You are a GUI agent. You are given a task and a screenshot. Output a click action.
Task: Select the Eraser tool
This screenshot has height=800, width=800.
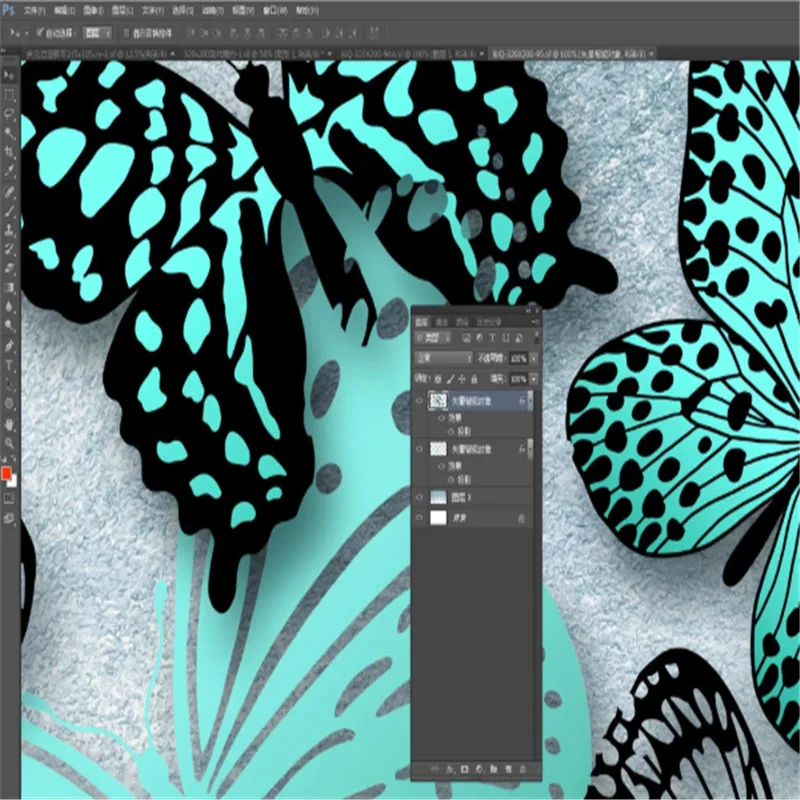click(x=9, y=268)
